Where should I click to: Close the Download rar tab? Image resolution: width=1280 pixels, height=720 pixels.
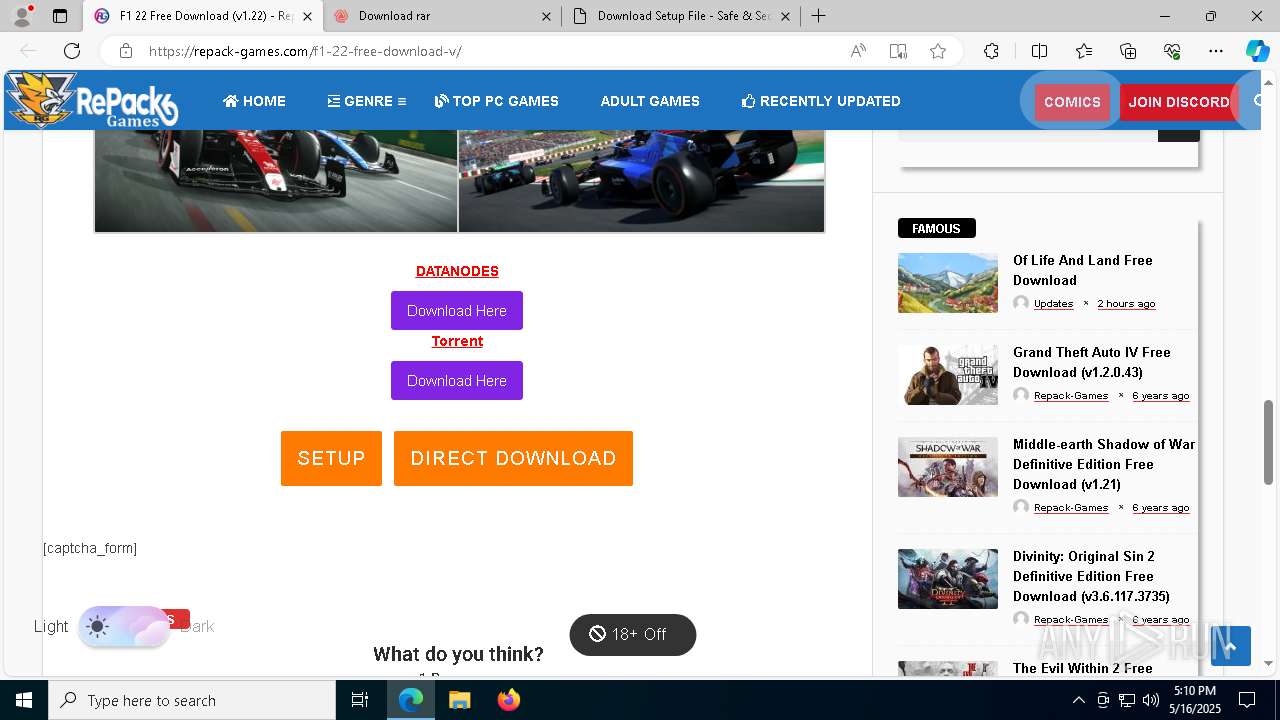coord(546,16)
